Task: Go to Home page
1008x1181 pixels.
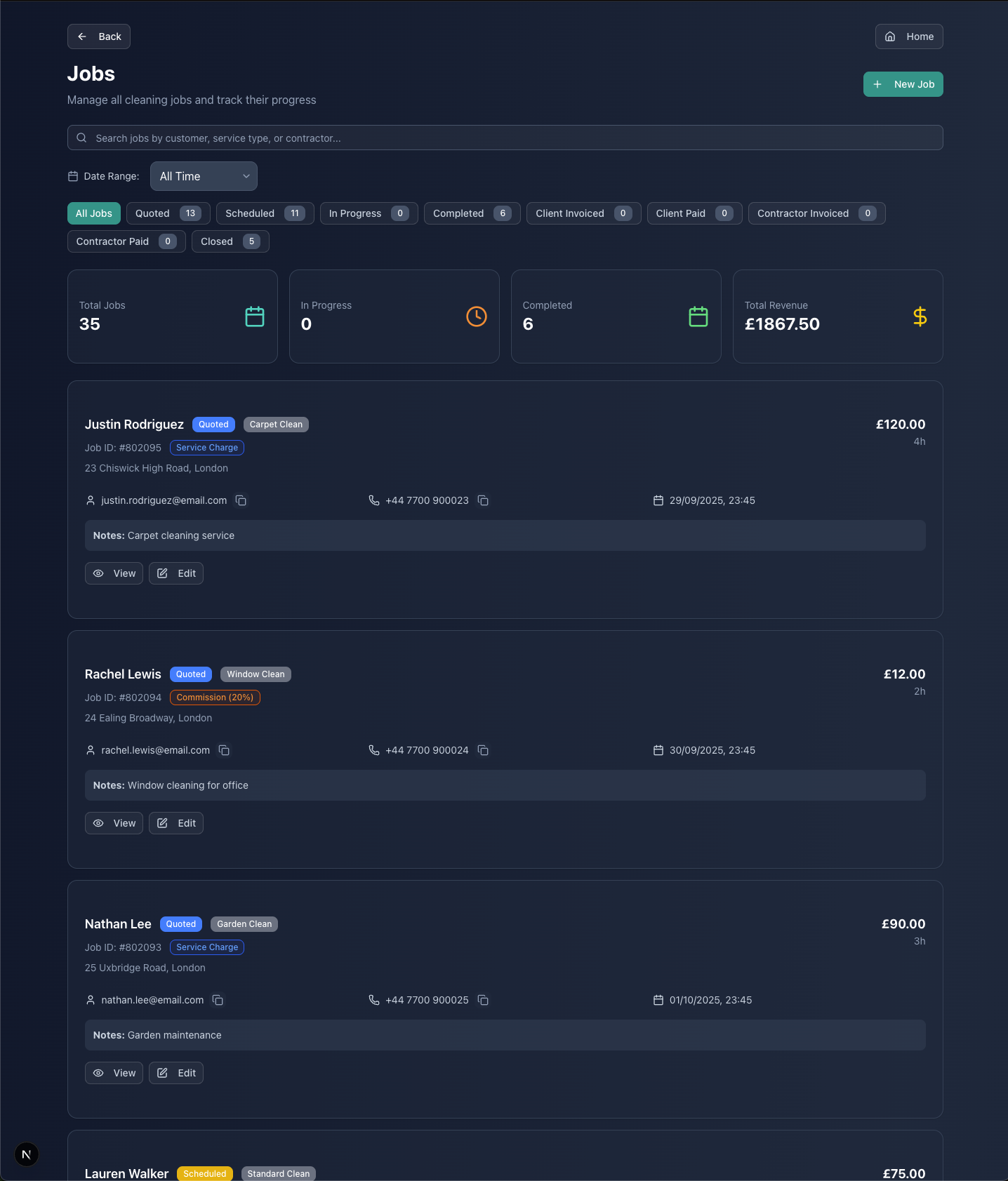Action: point(909,36)
